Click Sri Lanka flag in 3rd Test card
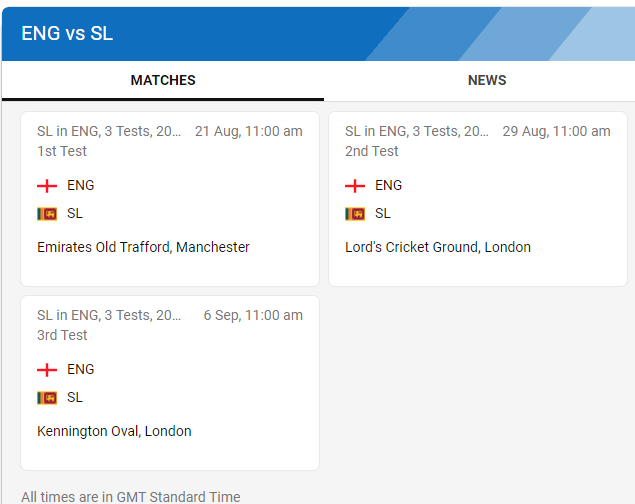635x504 pixels. [47, 398]
